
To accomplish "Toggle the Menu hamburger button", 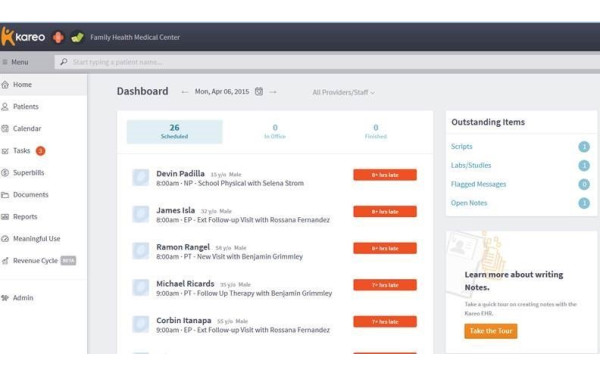I will (15, 62).
